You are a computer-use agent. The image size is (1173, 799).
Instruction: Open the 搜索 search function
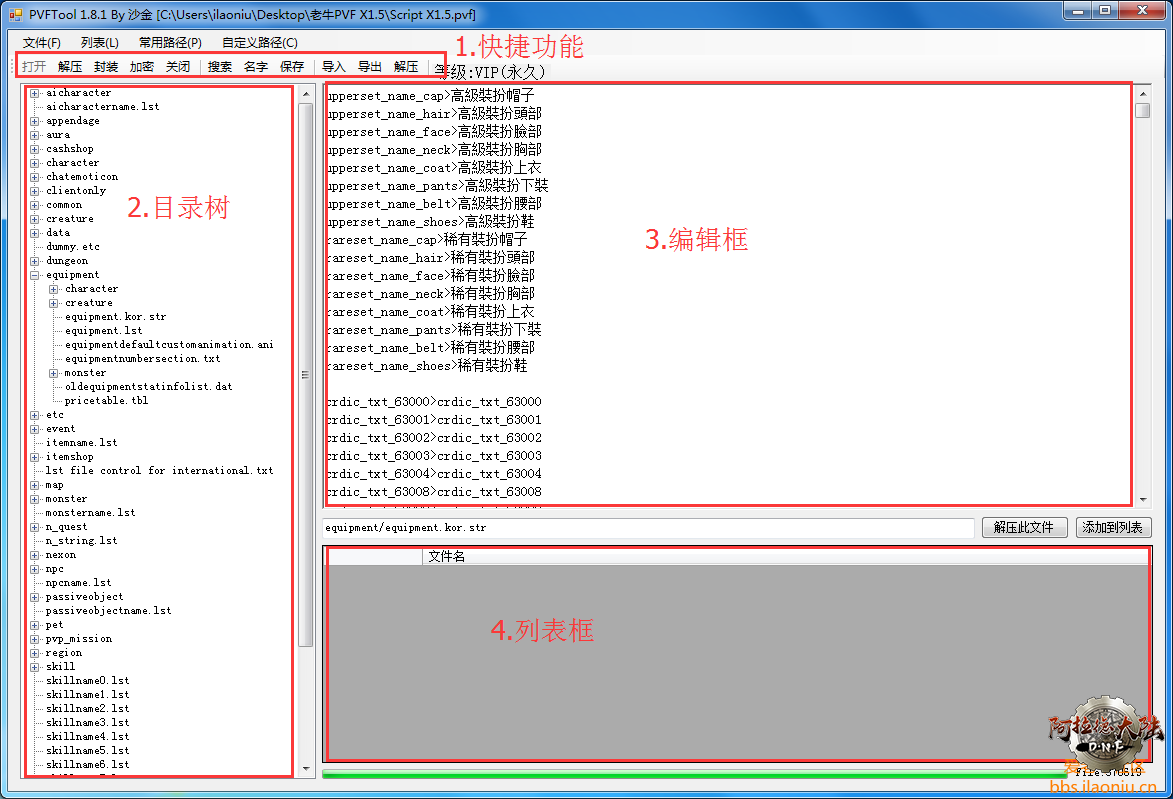pyautogui.click(x=220, y=67)
